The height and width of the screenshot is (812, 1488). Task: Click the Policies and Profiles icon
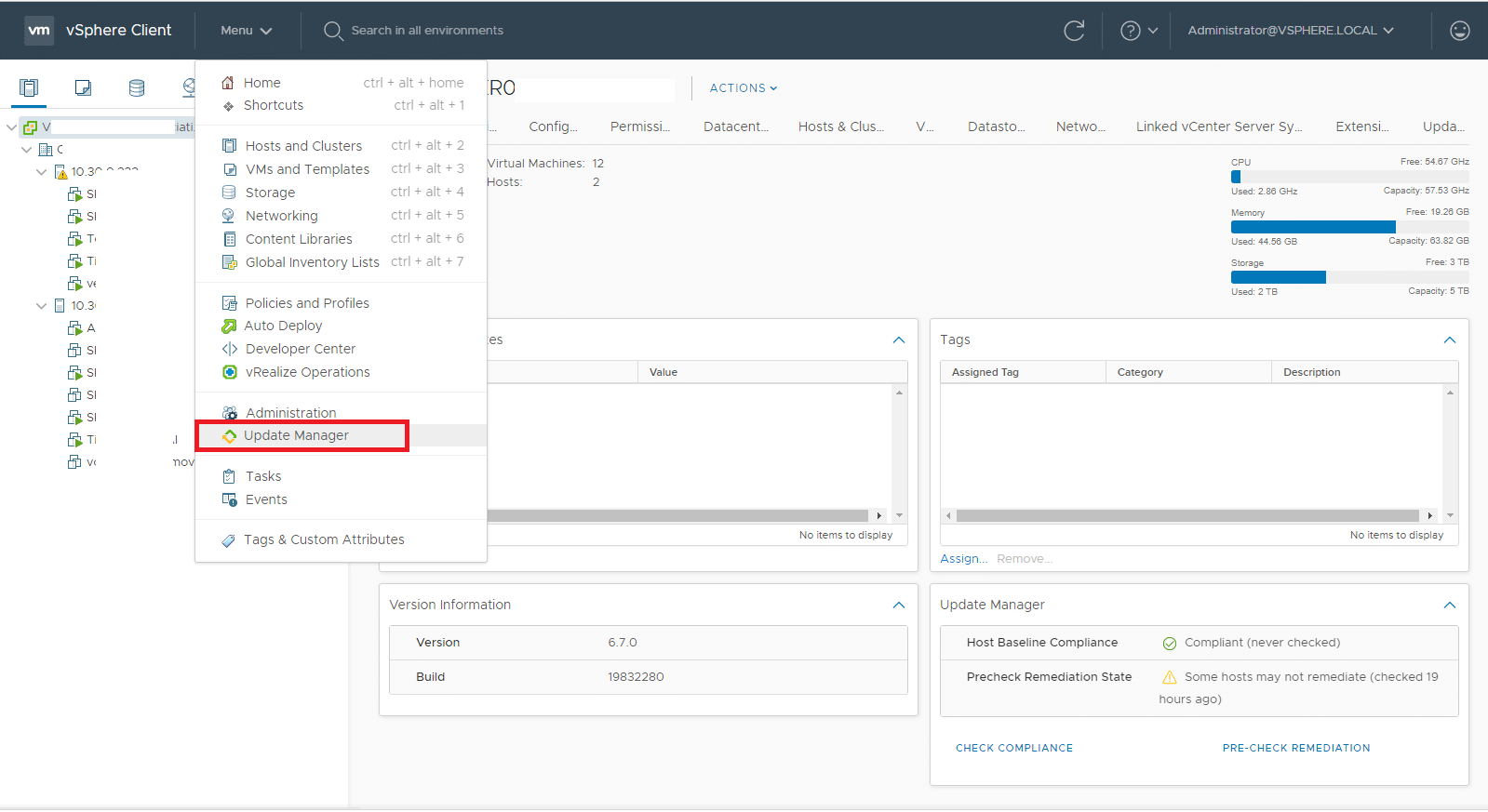[229, 303]
